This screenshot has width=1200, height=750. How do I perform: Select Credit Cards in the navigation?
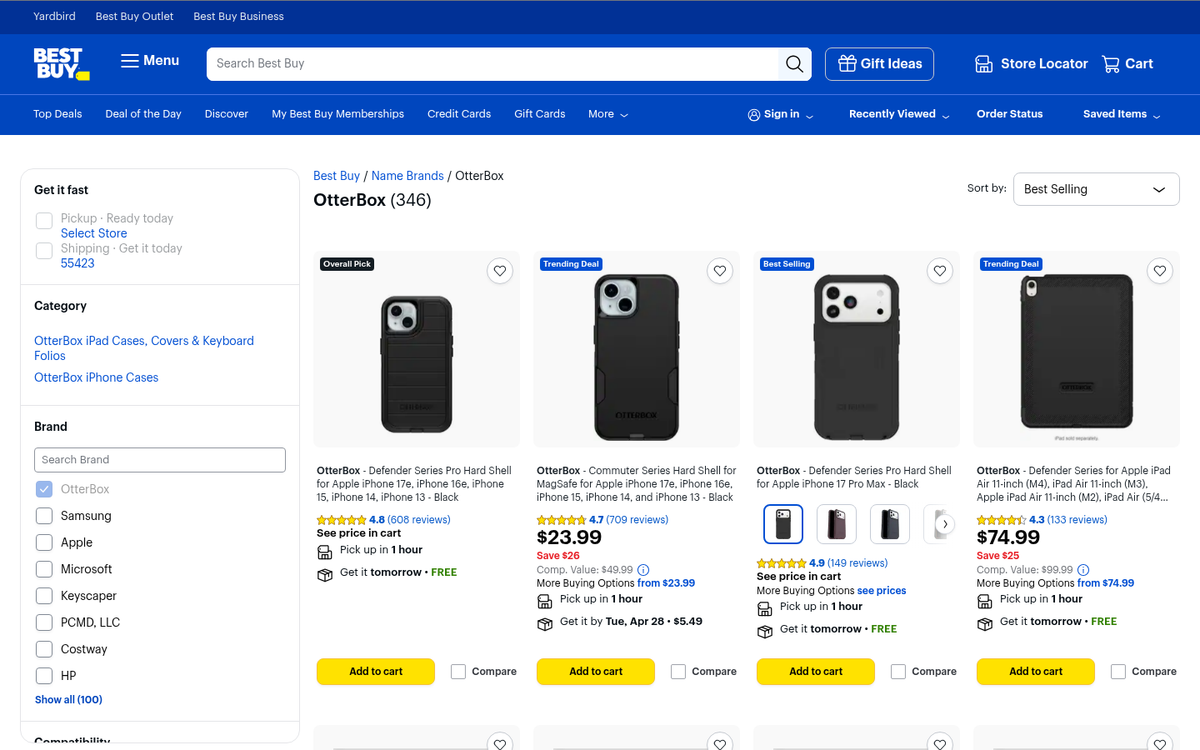(459, 114)
